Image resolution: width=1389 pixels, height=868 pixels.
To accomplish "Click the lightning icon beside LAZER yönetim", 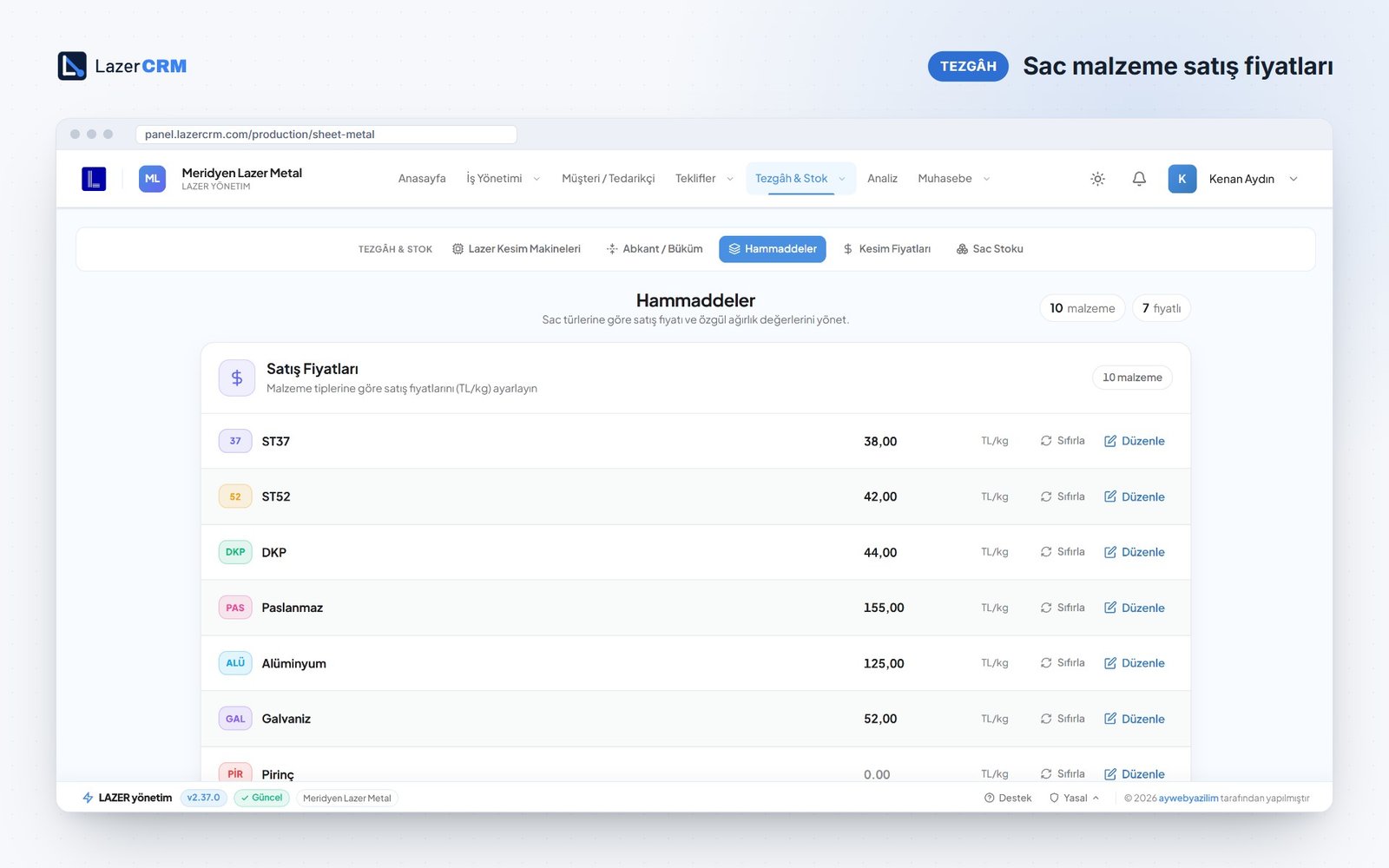I will point(88,798).
